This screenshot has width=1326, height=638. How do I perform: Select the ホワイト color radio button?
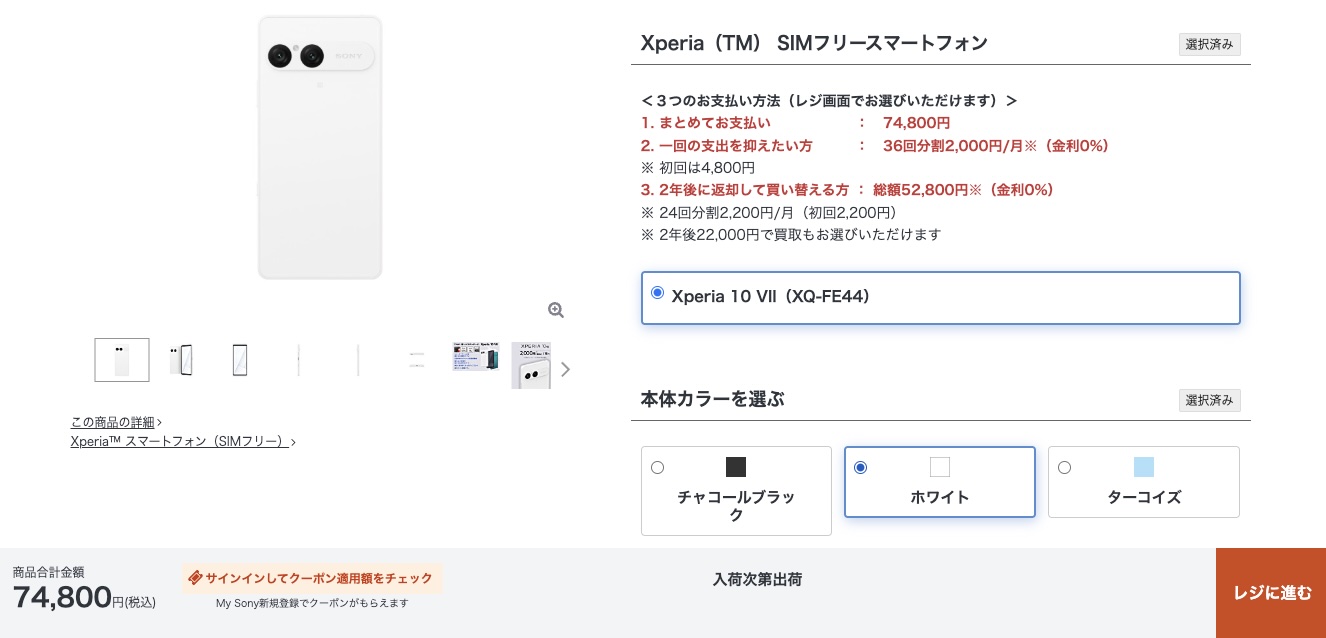click(860, 467)
